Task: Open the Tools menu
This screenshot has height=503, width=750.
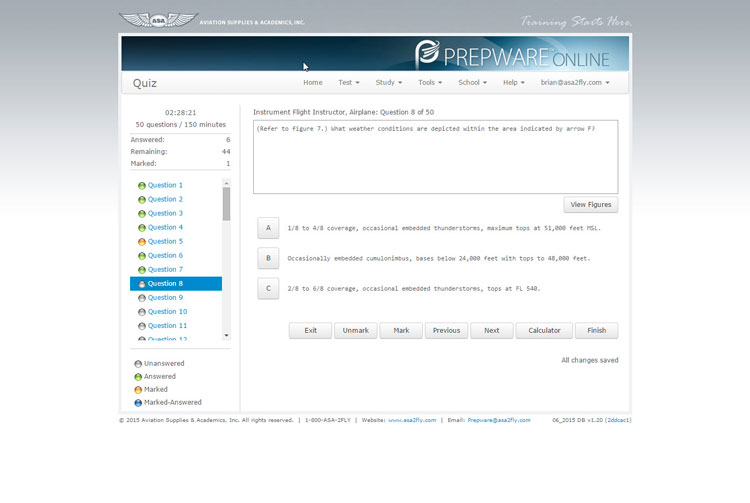Action: pyautogui.click(x=430, y=83)
